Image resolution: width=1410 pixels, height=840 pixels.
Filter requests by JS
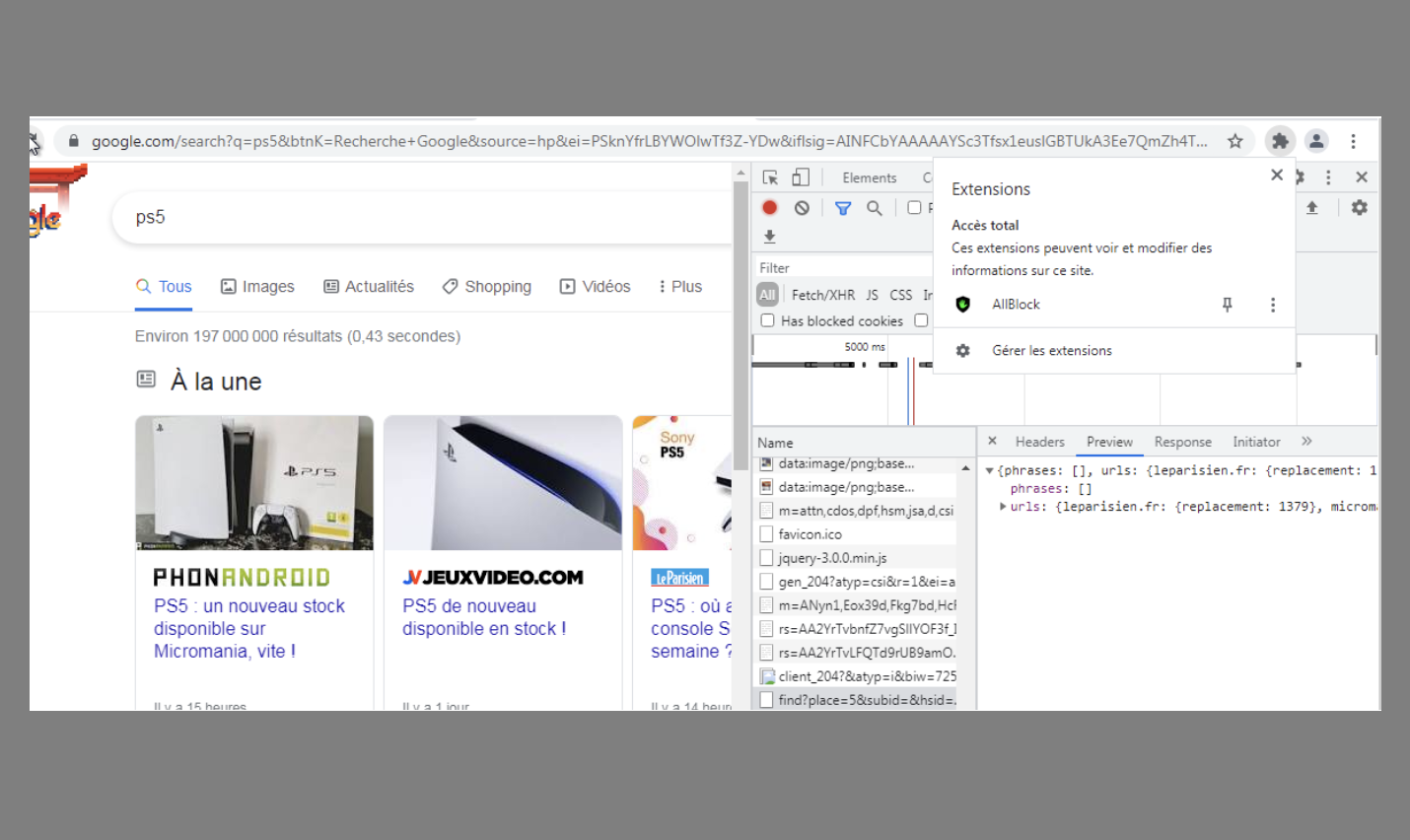[872, 295]
